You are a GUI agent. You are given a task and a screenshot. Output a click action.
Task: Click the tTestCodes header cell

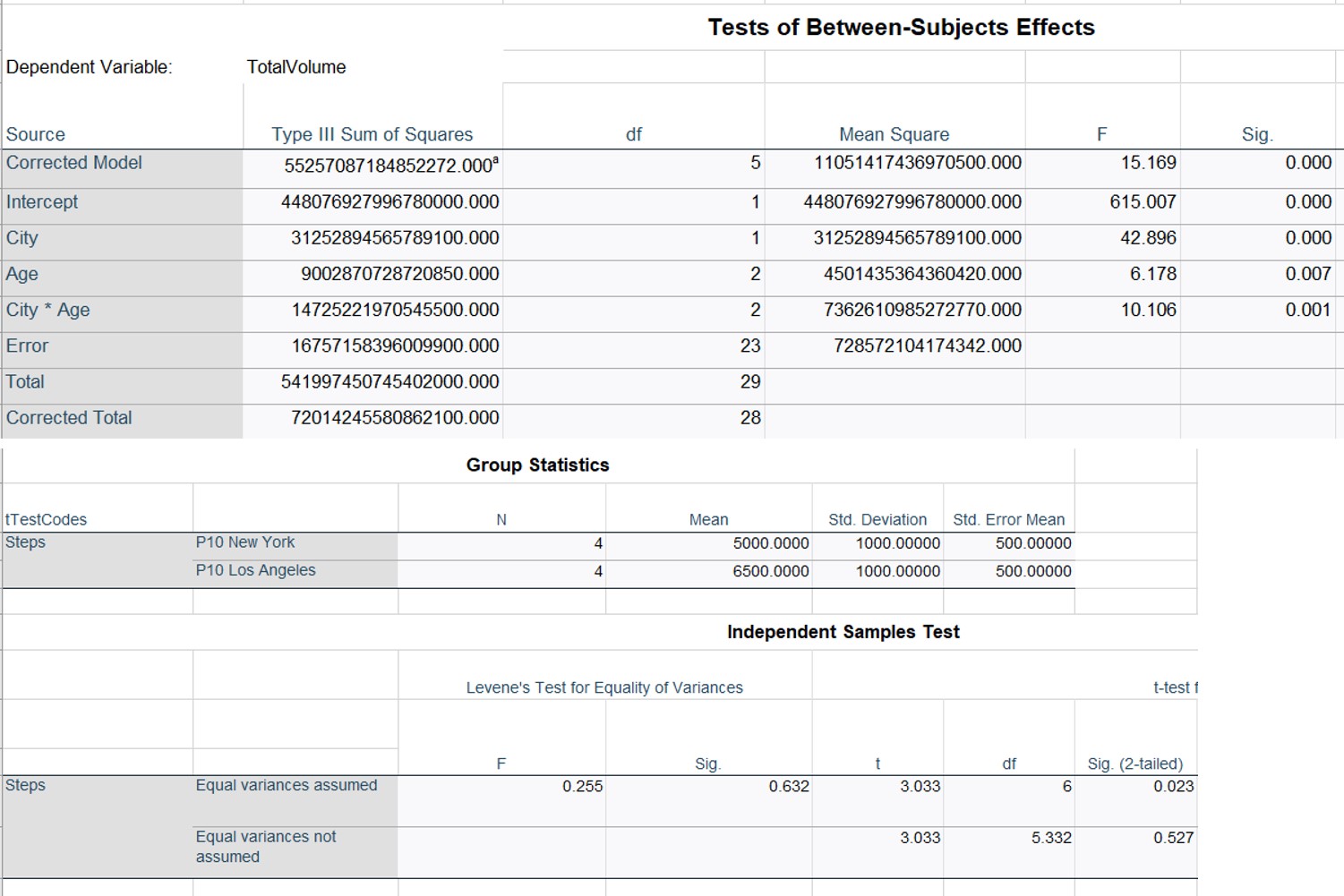(47, 520)
